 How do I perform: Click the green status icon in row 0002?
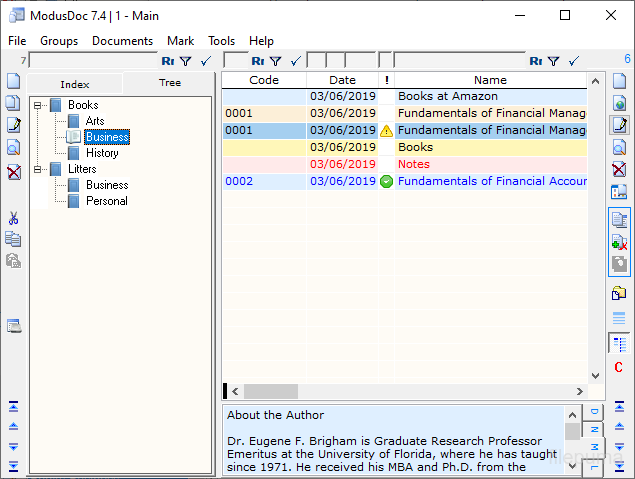pos(386,181)
